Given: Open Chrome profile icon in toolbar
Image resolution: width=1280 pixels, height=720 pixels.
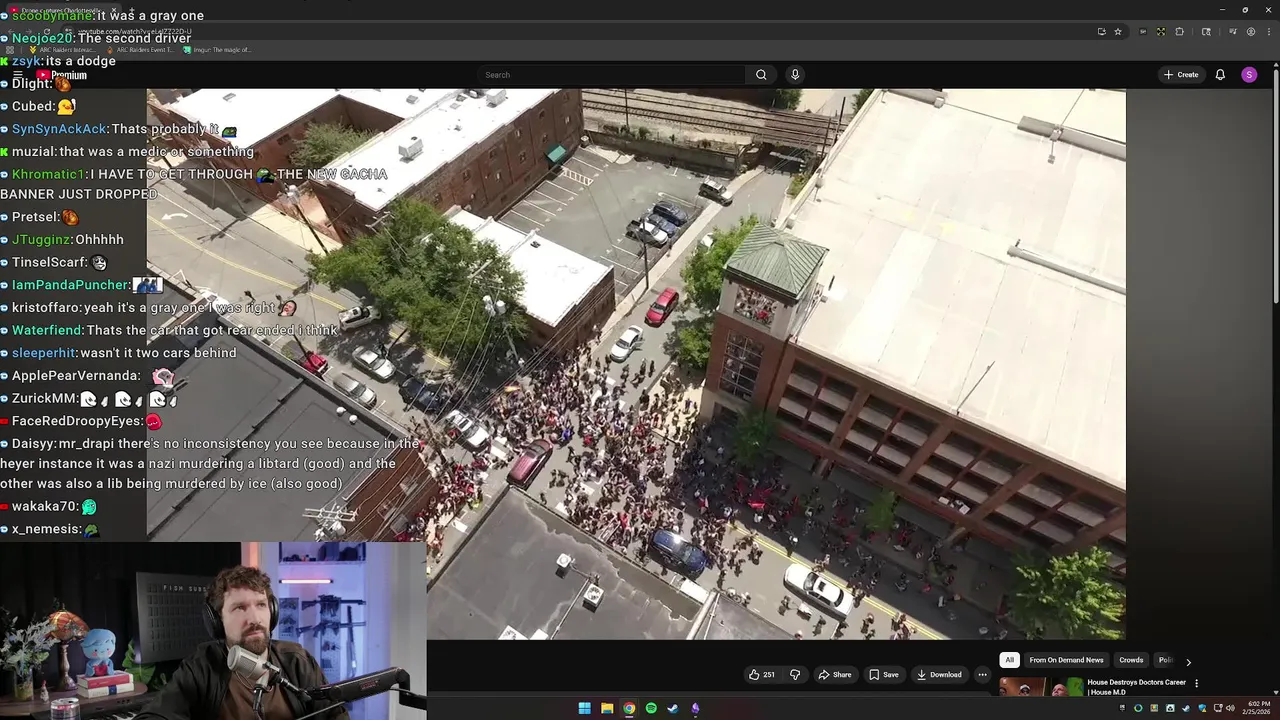Looking at the screenshot, I should tap(1251, 32).
